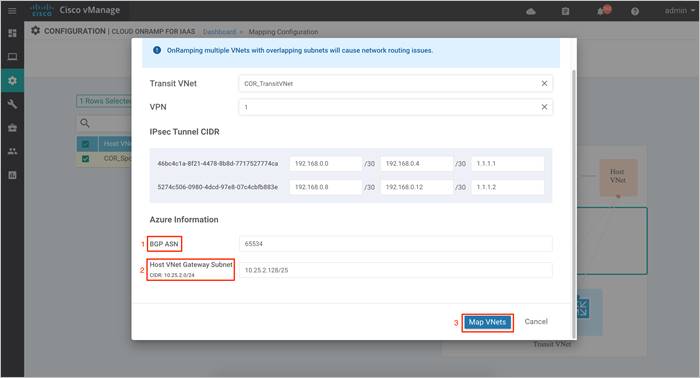Viewport: 700px width, 378px height.
Task: Open the hamburger menu at top left
Action: click(12, 10)
